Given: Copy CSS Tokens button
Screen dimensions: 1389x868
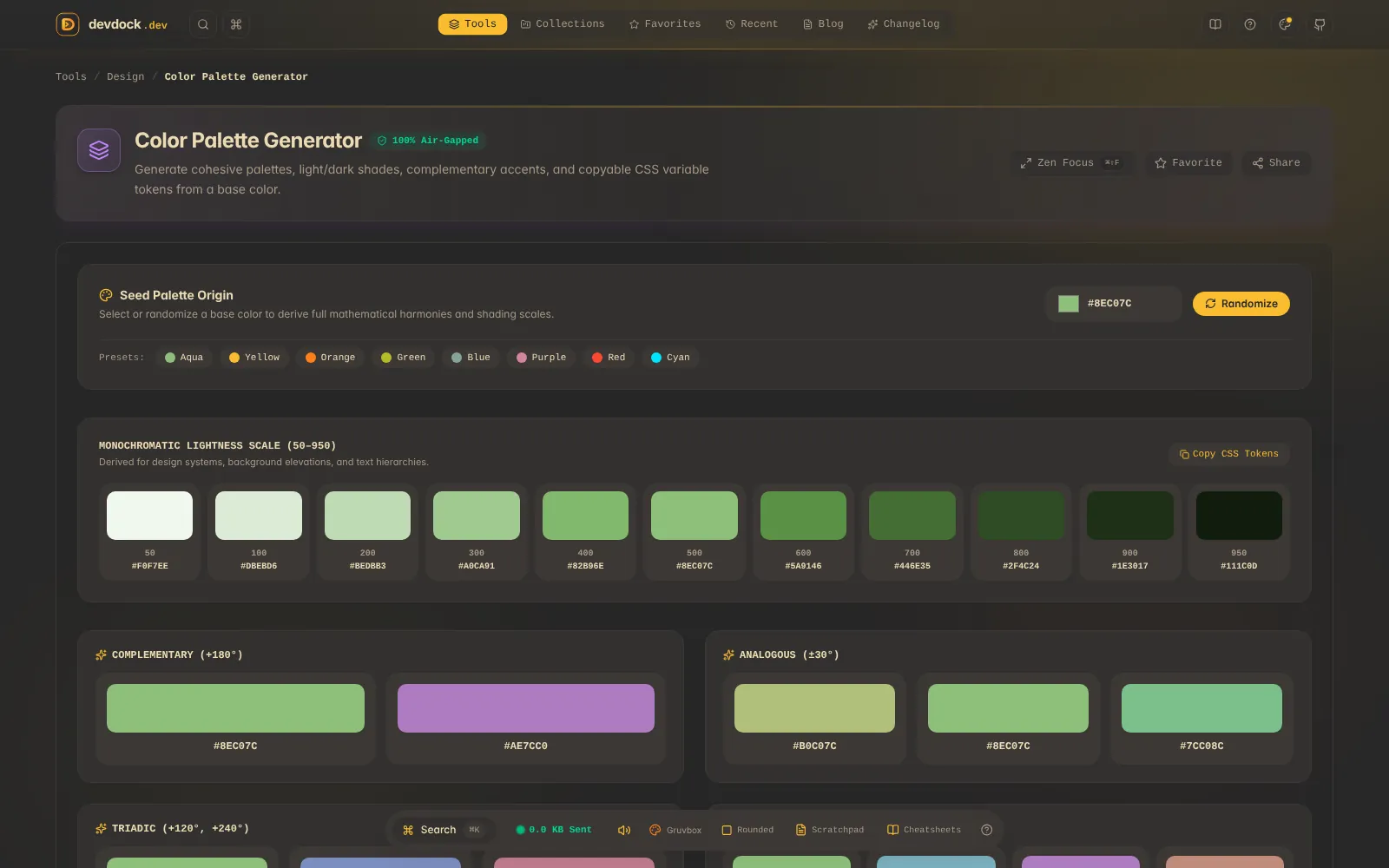Looking at the screenshot, I should click(1229, 454).
